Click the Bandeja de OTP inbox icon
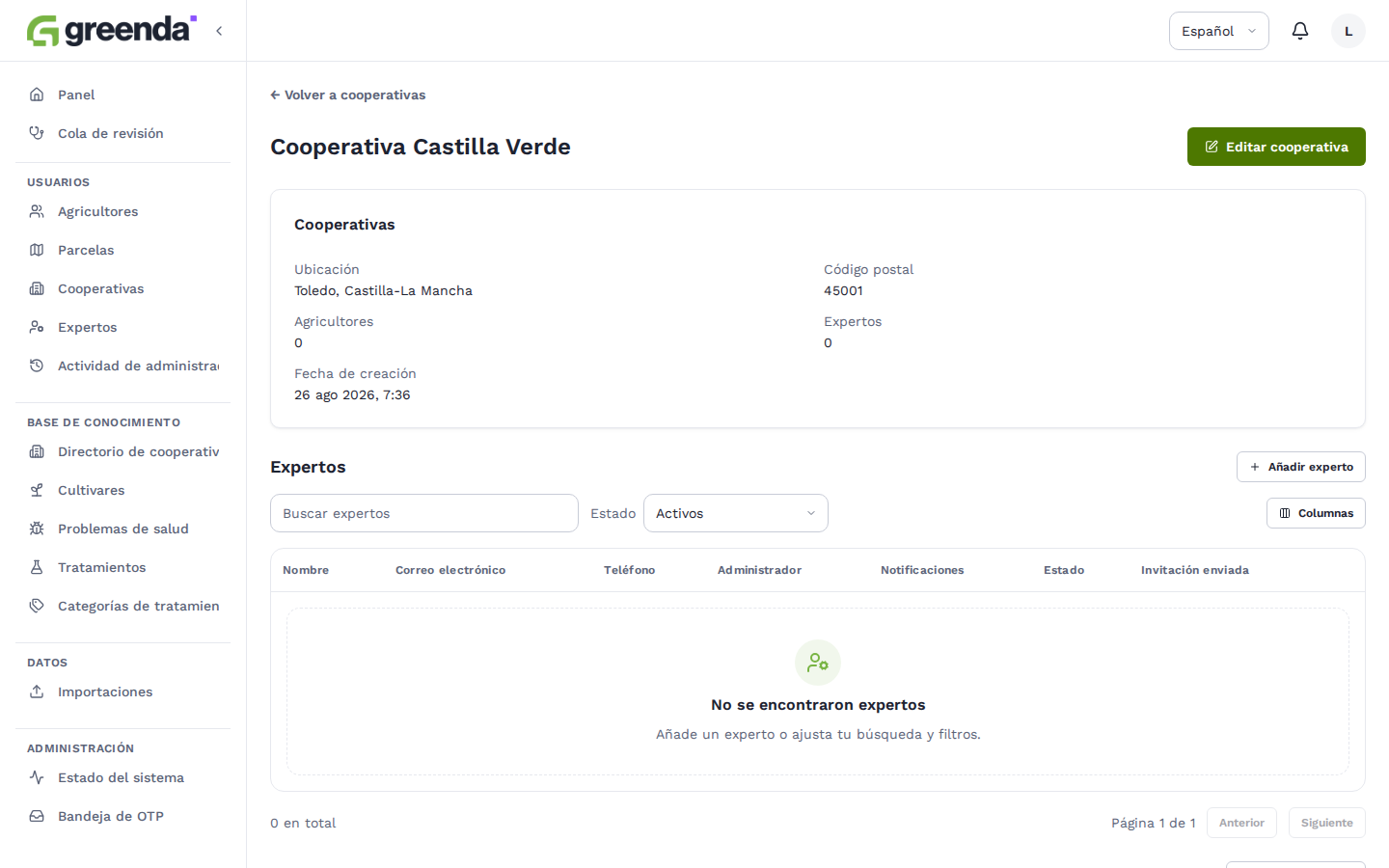 coord(37,816)
